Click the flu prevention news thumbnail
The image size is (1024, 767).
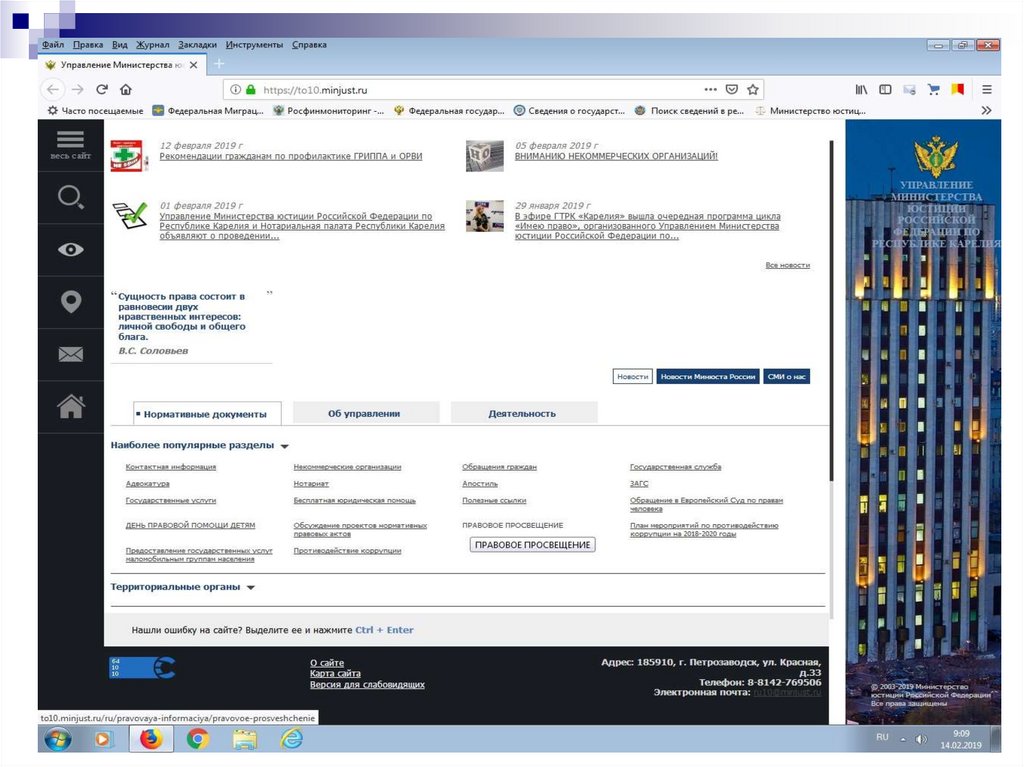pyautogui.click(x=129, y=156)
